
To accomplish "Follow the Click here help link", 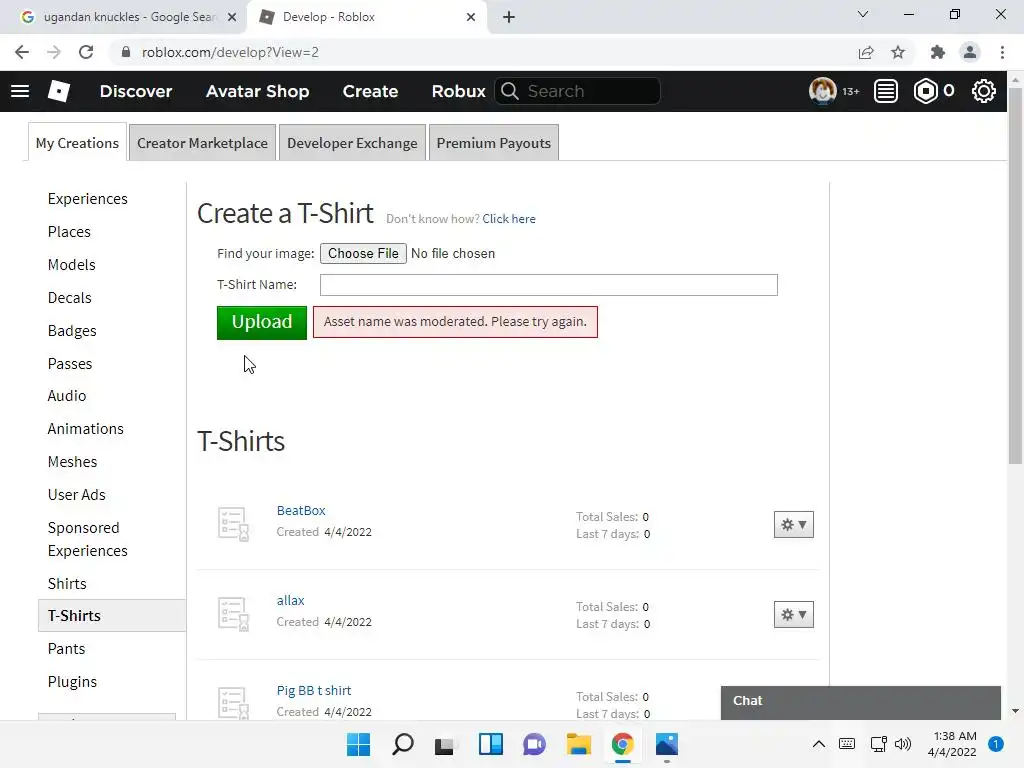I will [509, 219].
